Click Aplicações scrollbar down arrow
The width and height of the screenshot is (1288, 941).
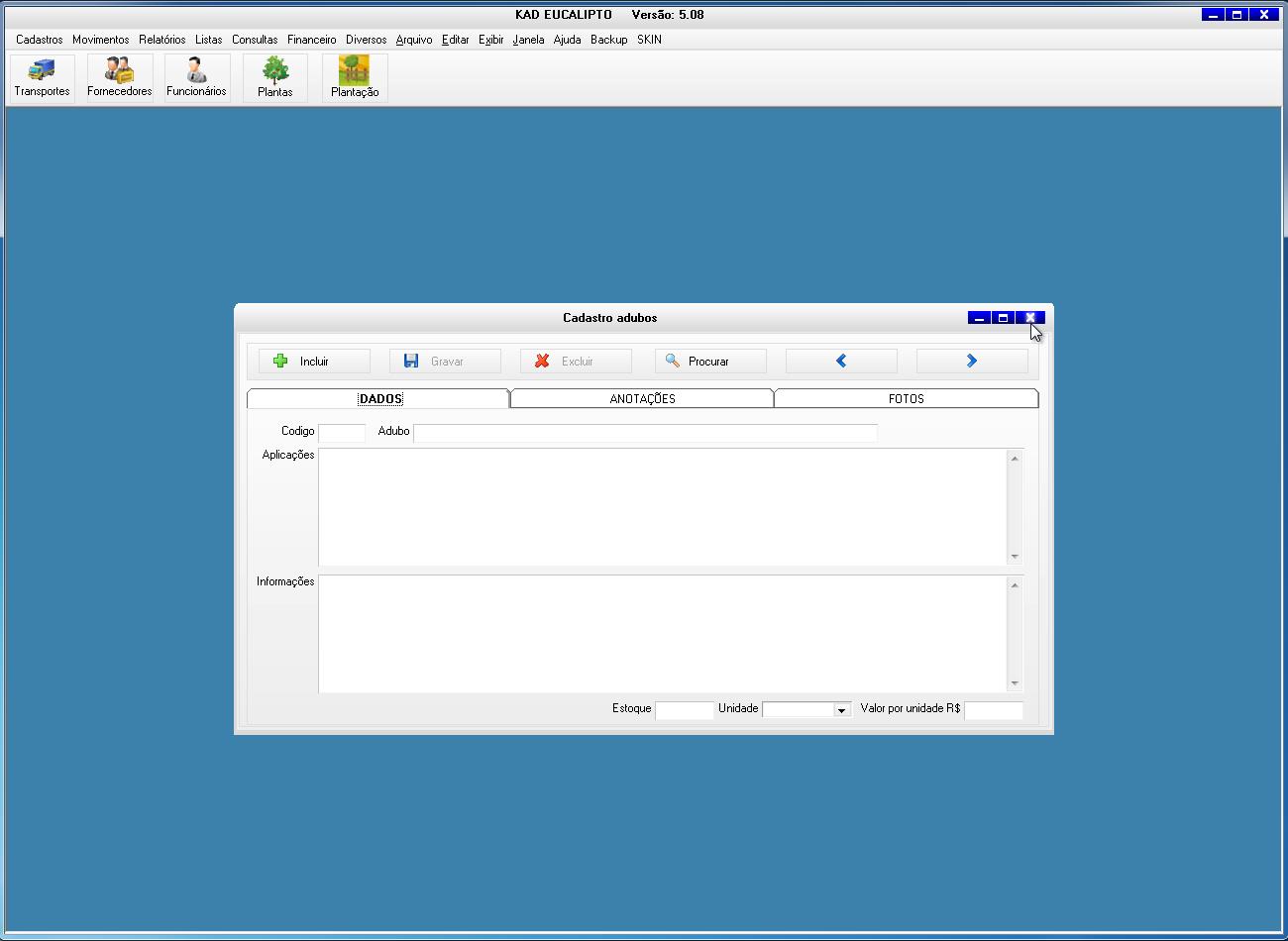[1015, 557]
